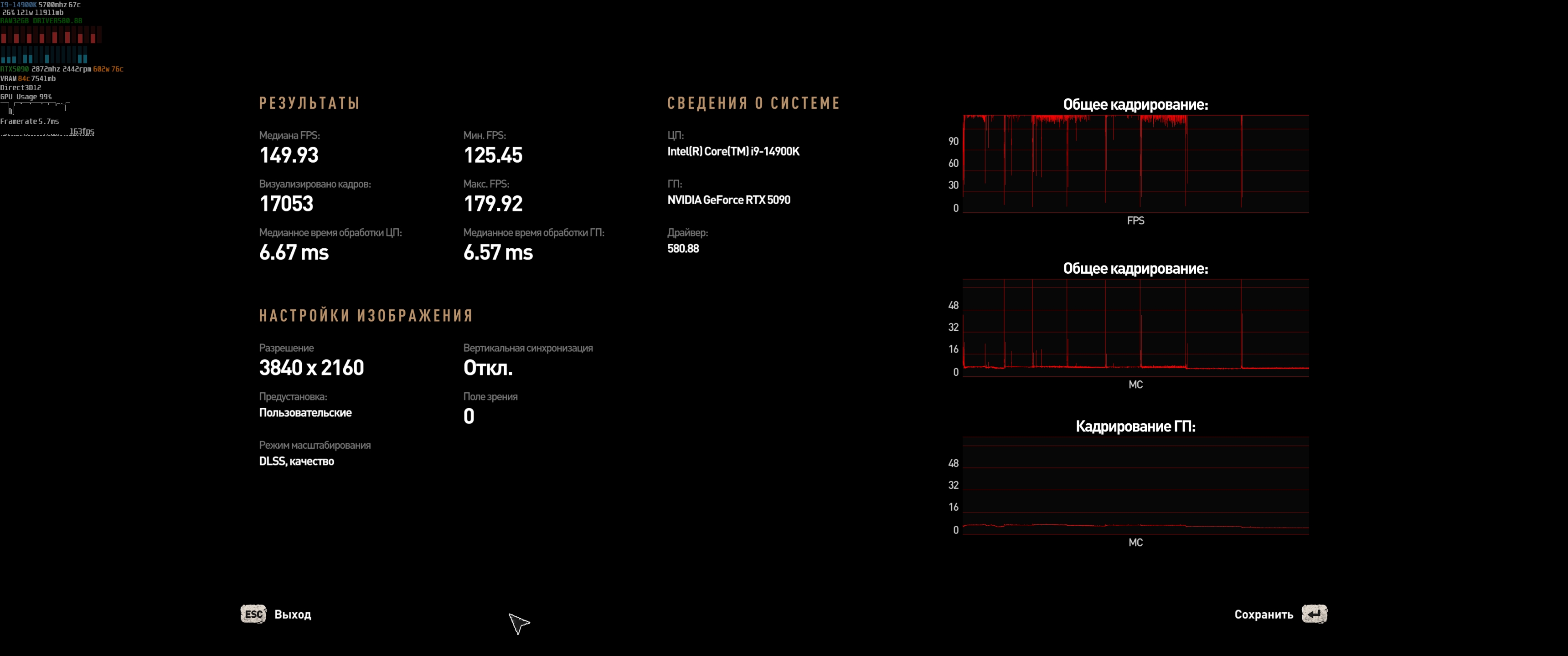This screenshot has height=656, width=1568.
Task: Click the Кадрирование ГП graph
Action: click(x=1135, y=486)
